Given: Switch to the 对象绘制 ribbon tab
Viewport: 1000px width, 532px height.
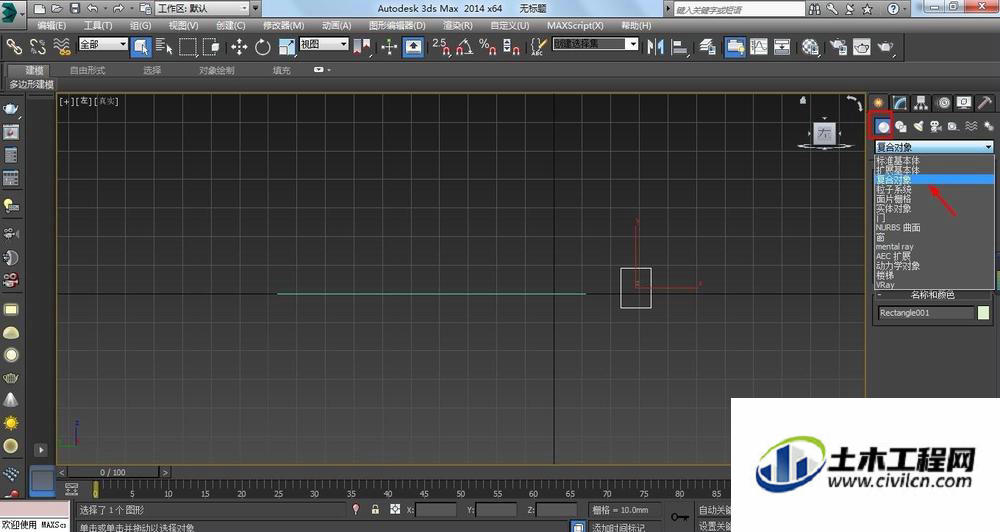Looking at the screenshot, I should (x=216, y=70).
